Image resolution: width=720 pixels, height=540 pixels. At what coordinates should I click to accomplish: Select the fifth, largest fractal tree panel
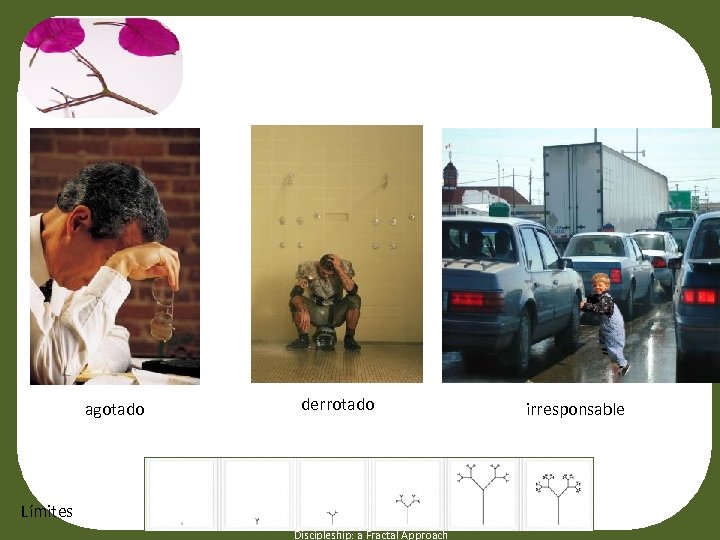click(x=483, y=494)
